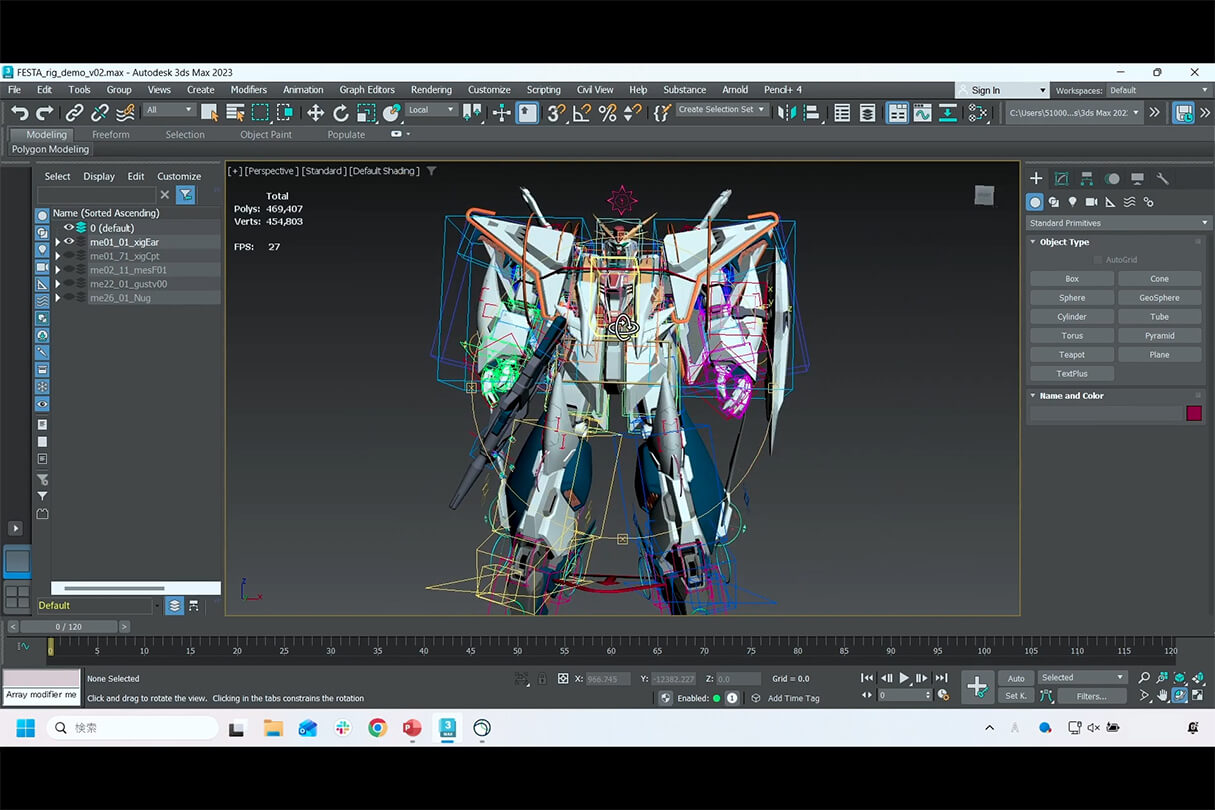Select the Lights category icon
The height and width of the screenshot is (810, 1215).
1073,202
